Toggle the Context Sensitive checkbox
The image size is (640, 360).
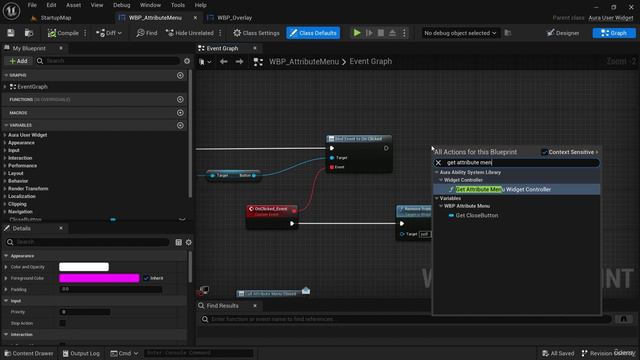[x=544, y=152]
